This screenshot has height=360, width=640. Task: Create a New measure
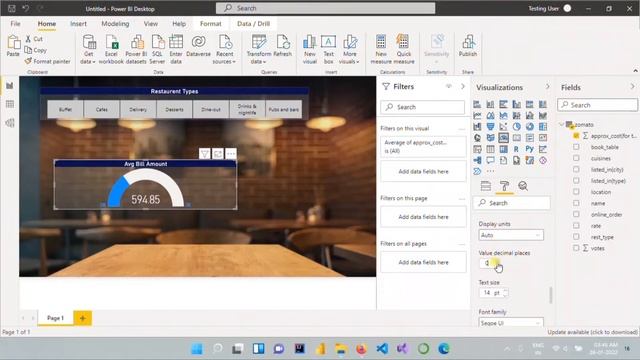tap(381, 49)
